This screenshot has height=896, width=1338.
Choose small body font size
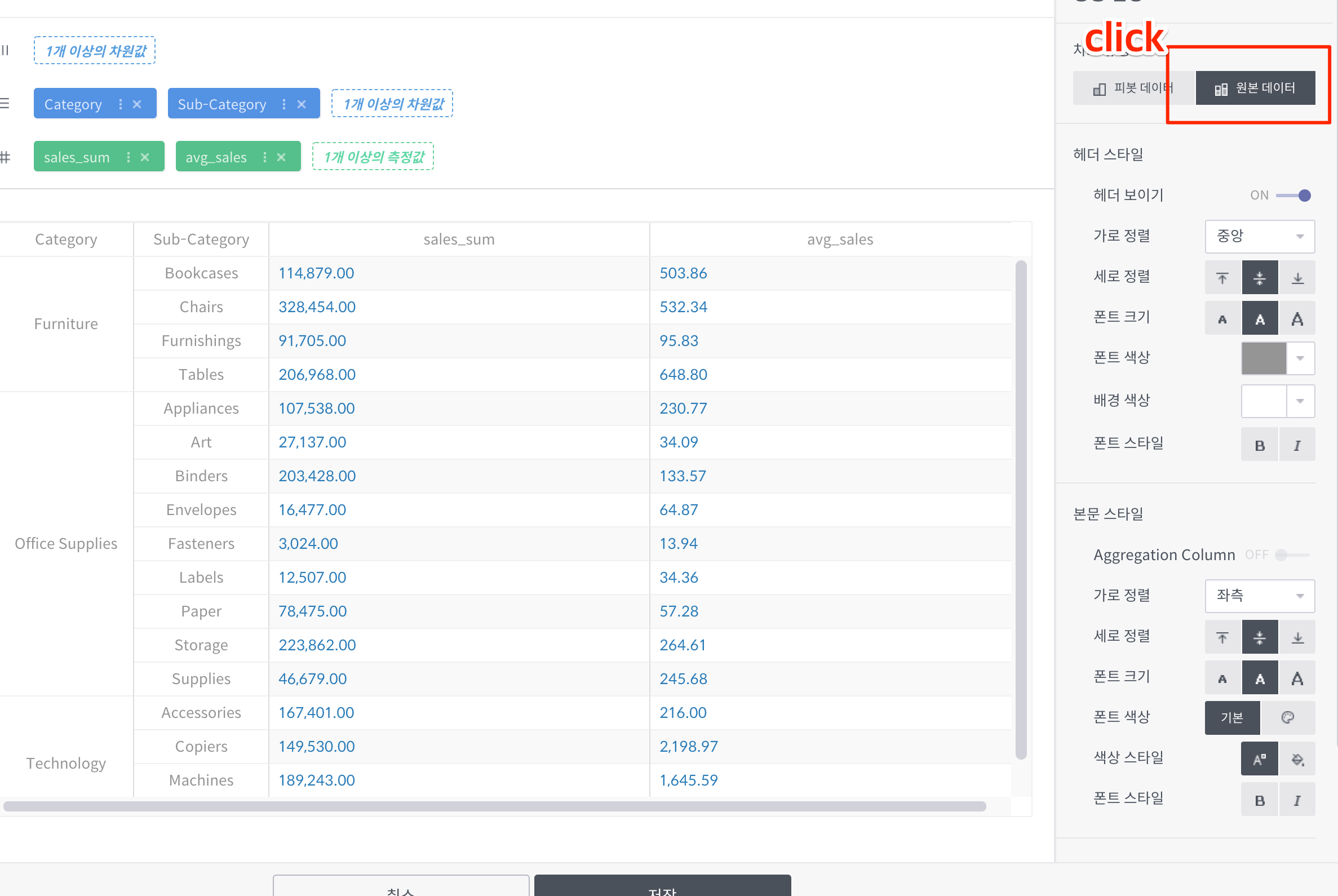coord(1223,678)
